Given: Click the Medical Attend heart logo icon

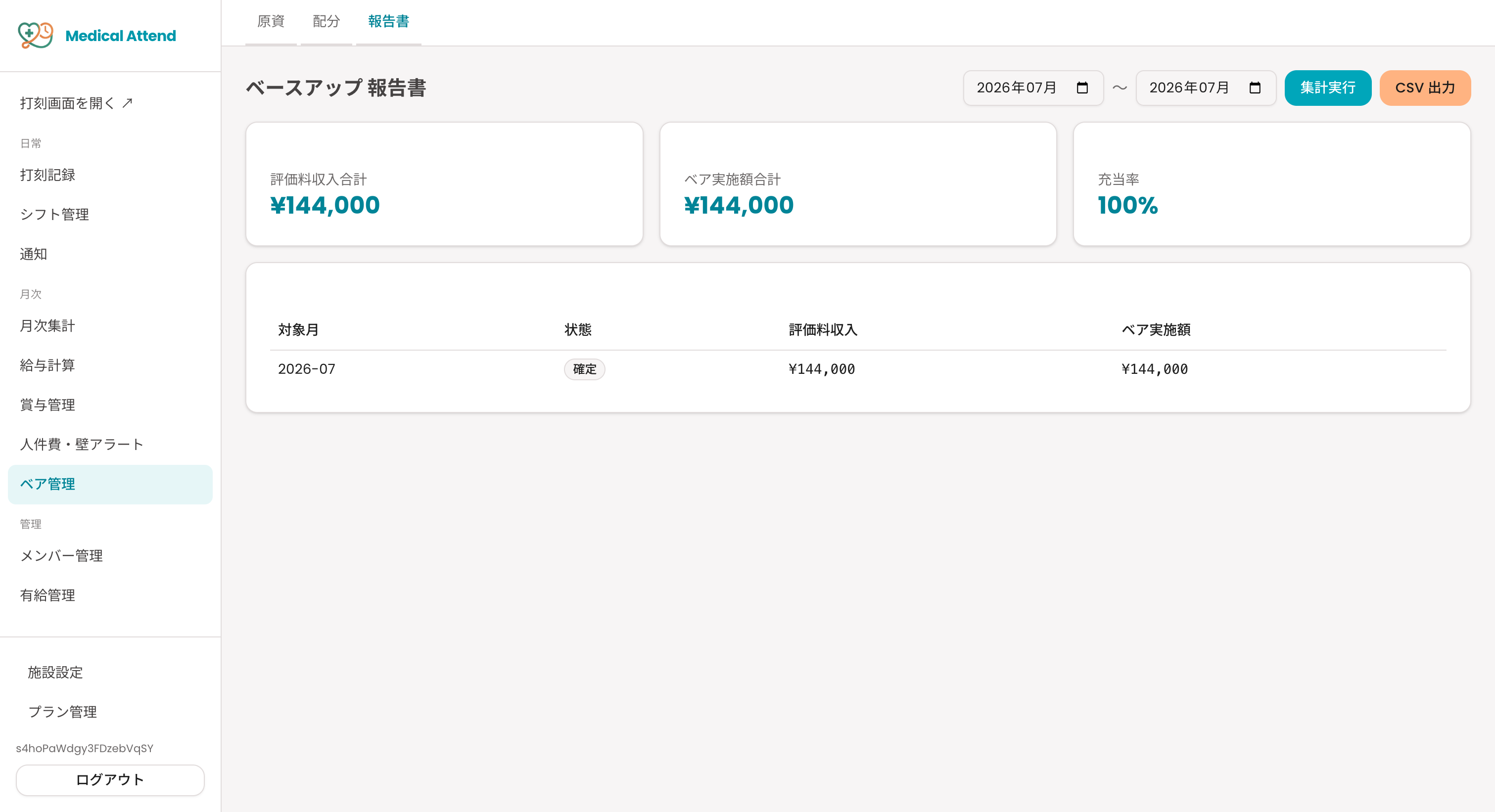Looking at the screenshot, I should (x=36, y=36).
